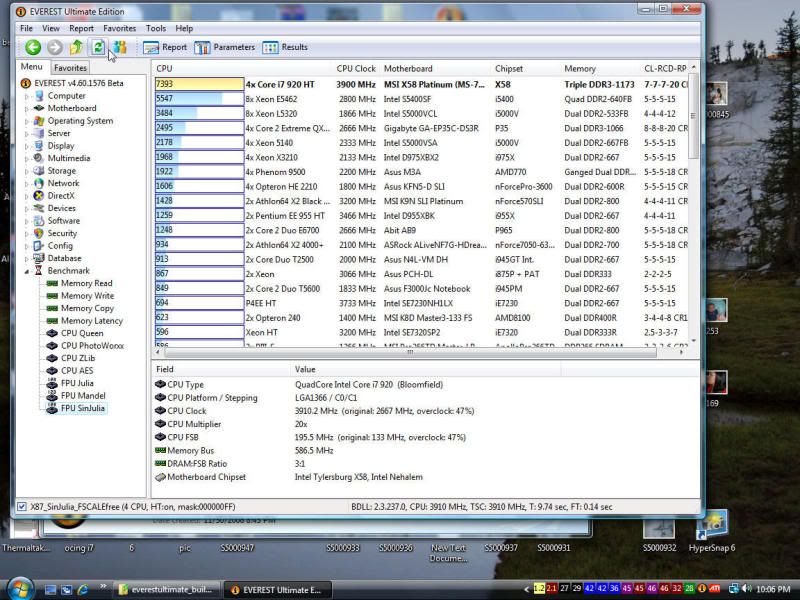Select the Database icon in tree
Viewport: 800px width, 600px height.
39,258
